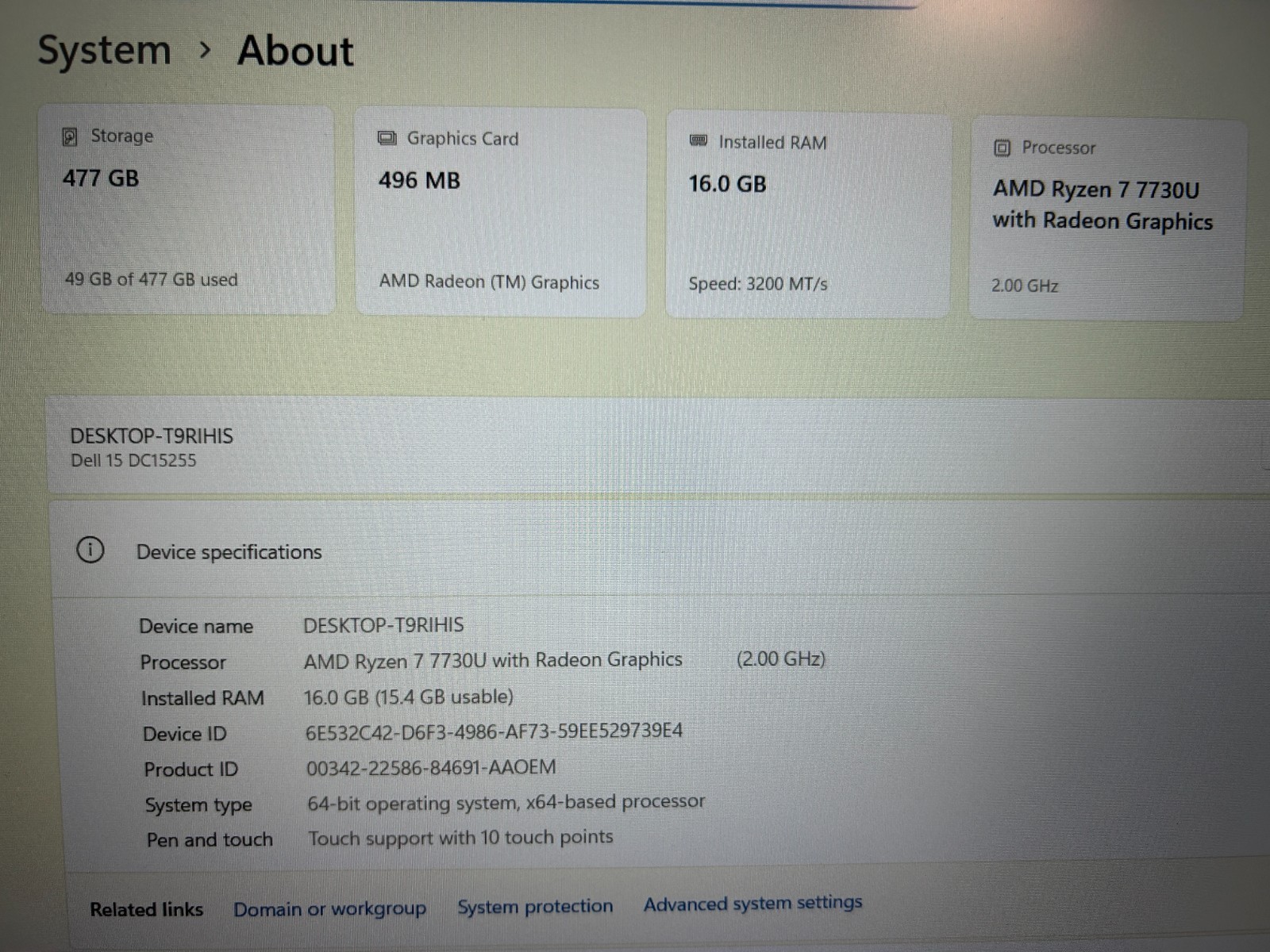
Task: Click the "Product ID" label
Action: 191,770
